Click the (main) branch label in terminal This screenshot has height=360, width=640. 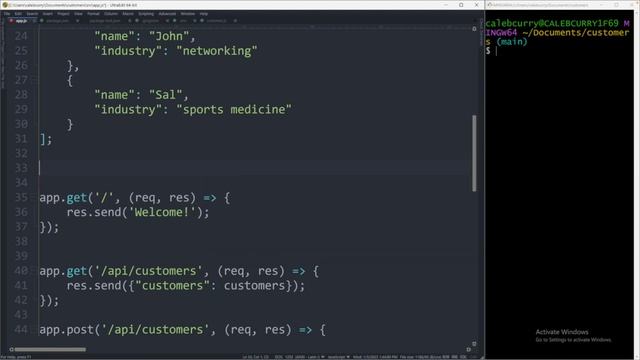tap(512, 42)
